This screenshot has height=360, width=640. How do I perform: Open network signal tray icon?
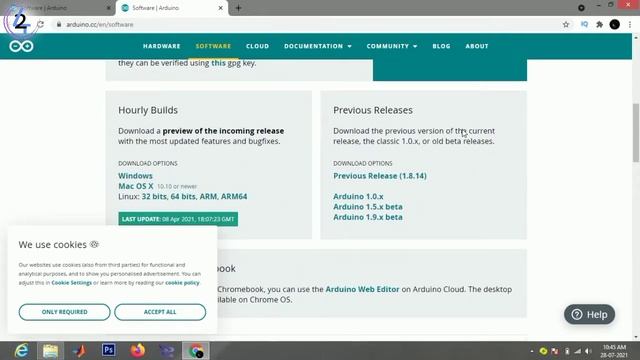tap(578, 351)
